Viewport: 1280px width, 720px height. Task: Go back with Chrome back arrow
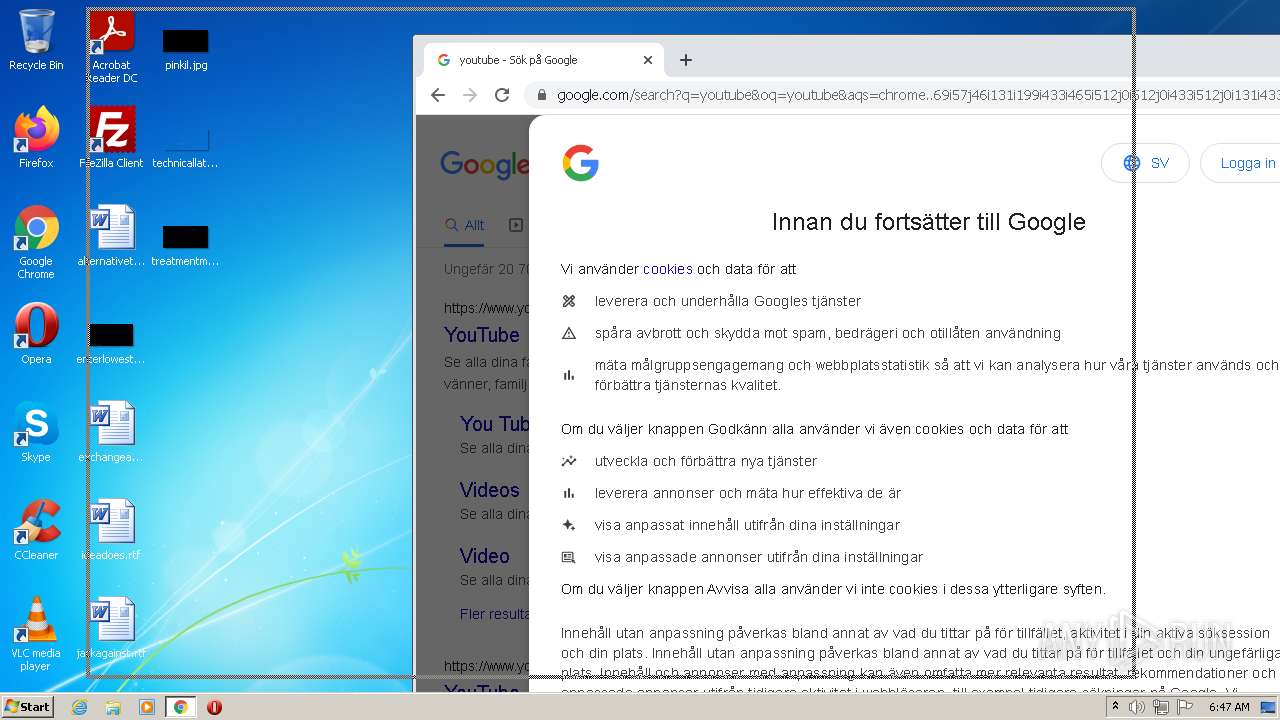(x=438, y=95)
